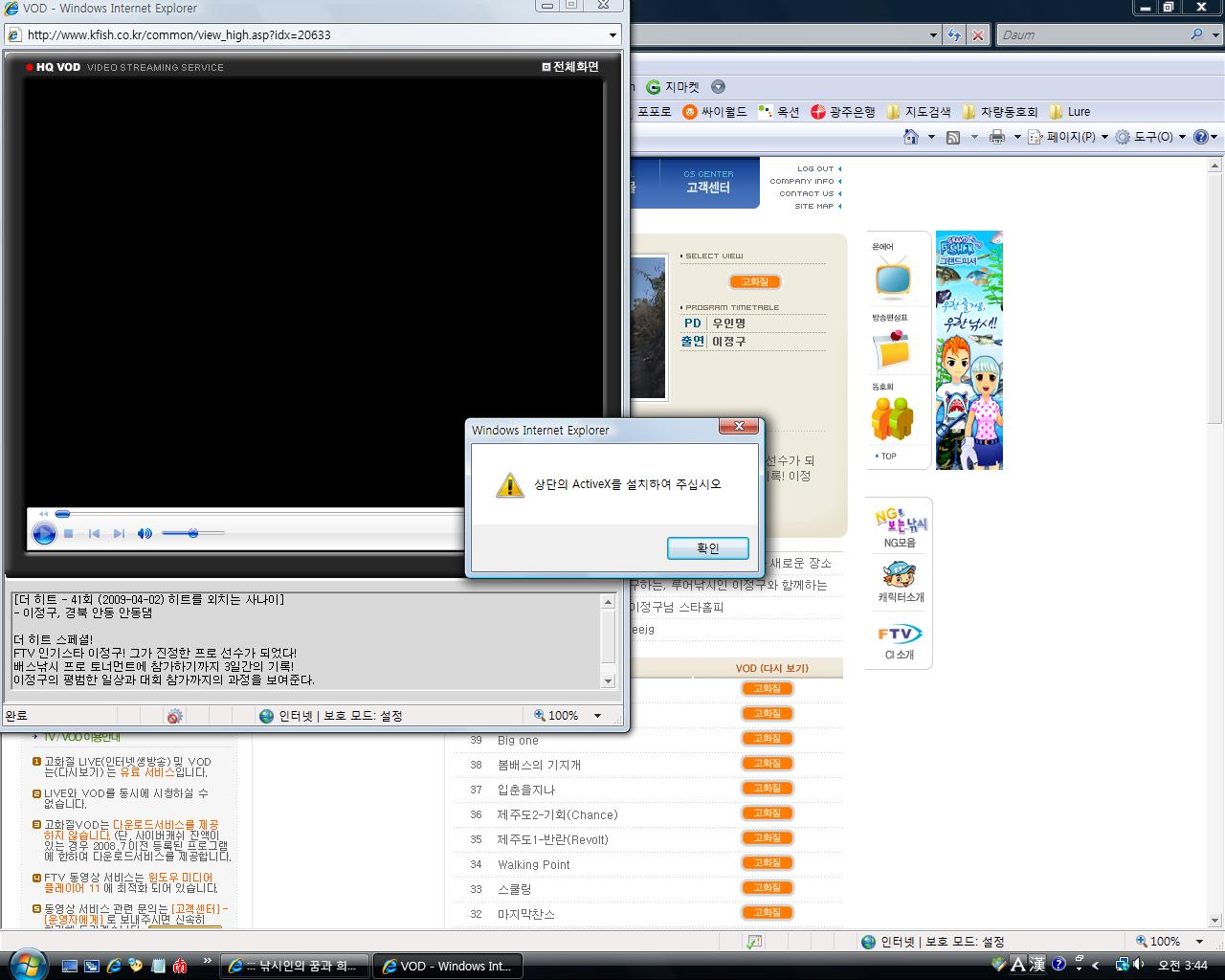Open the 100% zoom dropdown in VOD window
Image resolution: width=1225 pixels, height=980 pixels.
click(598, 715)
